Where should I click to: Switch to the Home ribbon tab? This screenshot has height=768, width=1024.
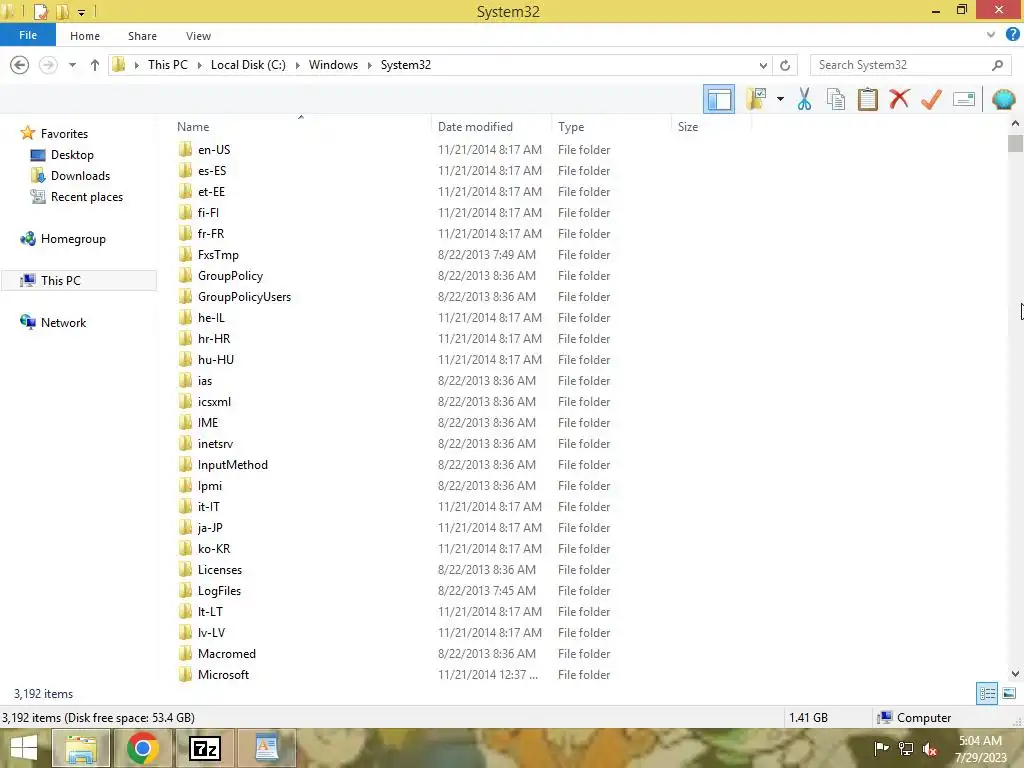click(85, 36)
